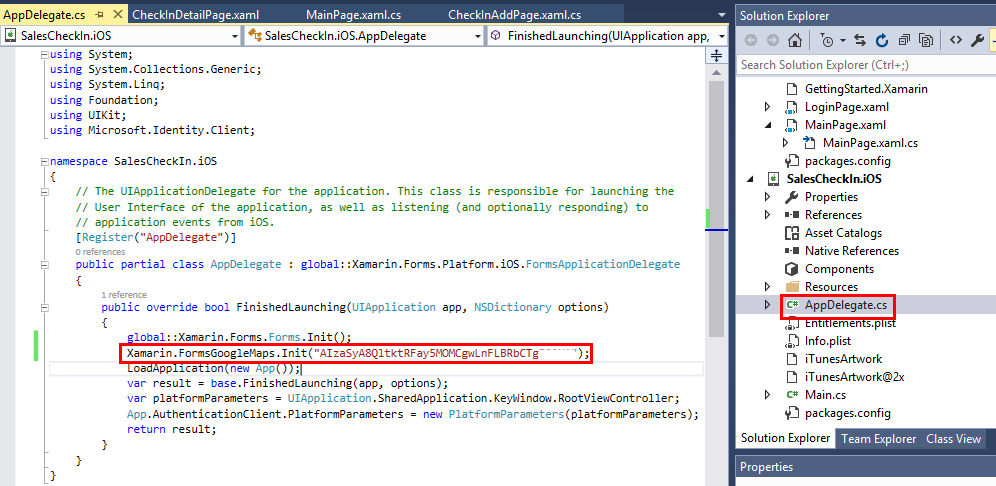Open document tabs overflow dropdown arrow
The height and width of the screenshot is (486, 996).
coord(721,15)
